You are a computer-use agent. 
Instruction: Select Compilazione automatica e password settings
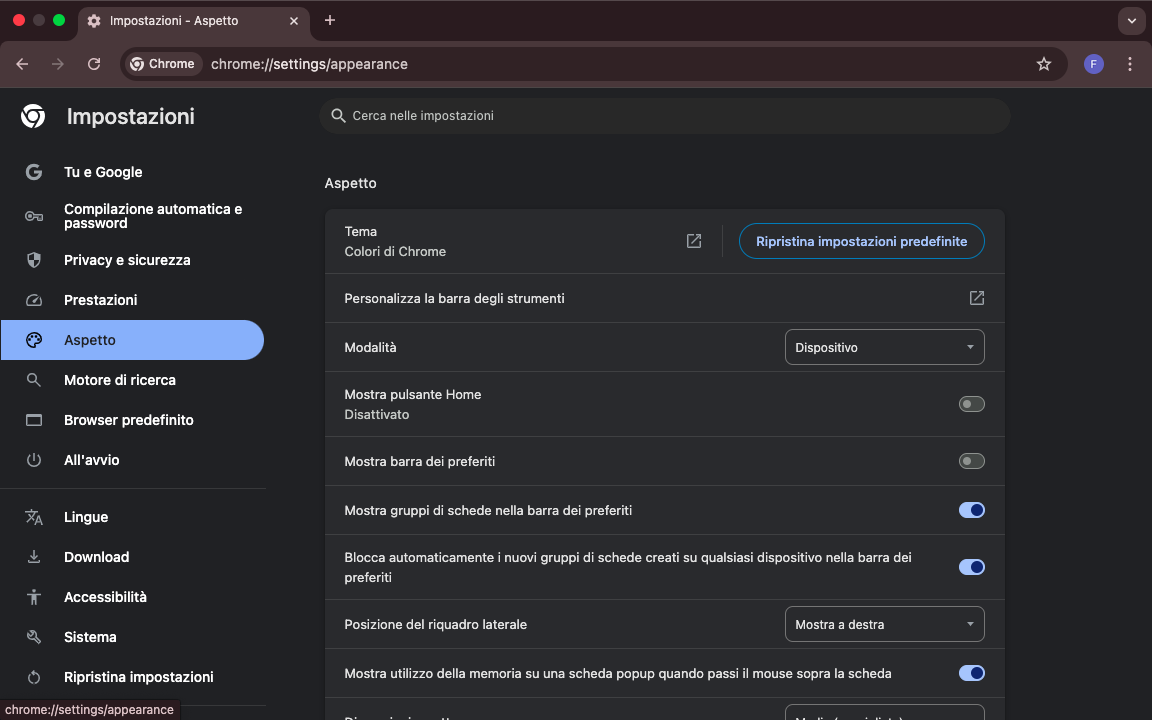152,216
